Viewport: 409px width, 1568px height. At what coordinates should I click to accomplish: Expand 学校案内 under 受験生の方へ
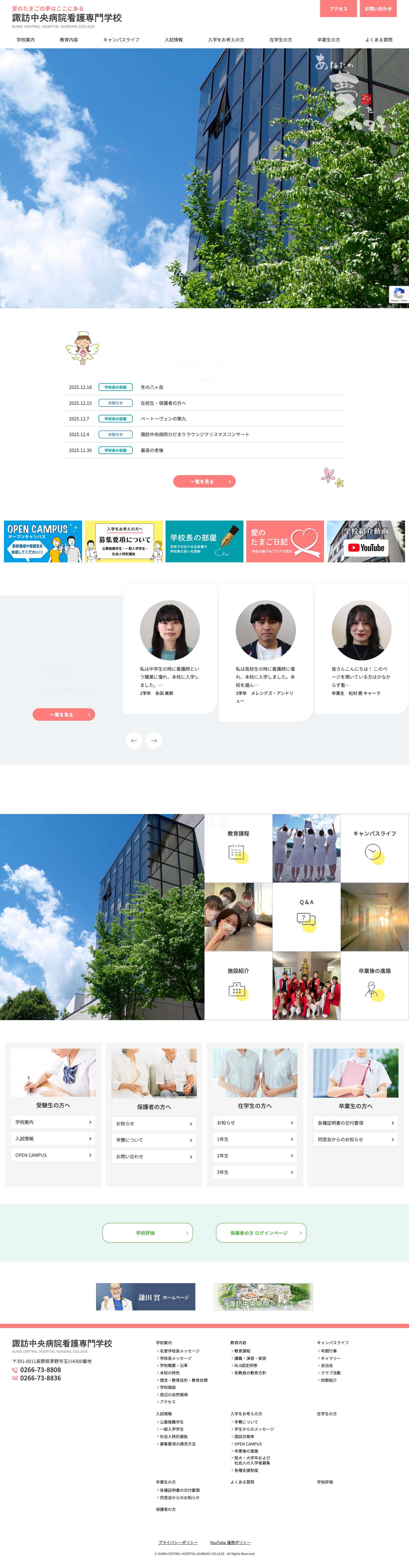pos(53,1122)
